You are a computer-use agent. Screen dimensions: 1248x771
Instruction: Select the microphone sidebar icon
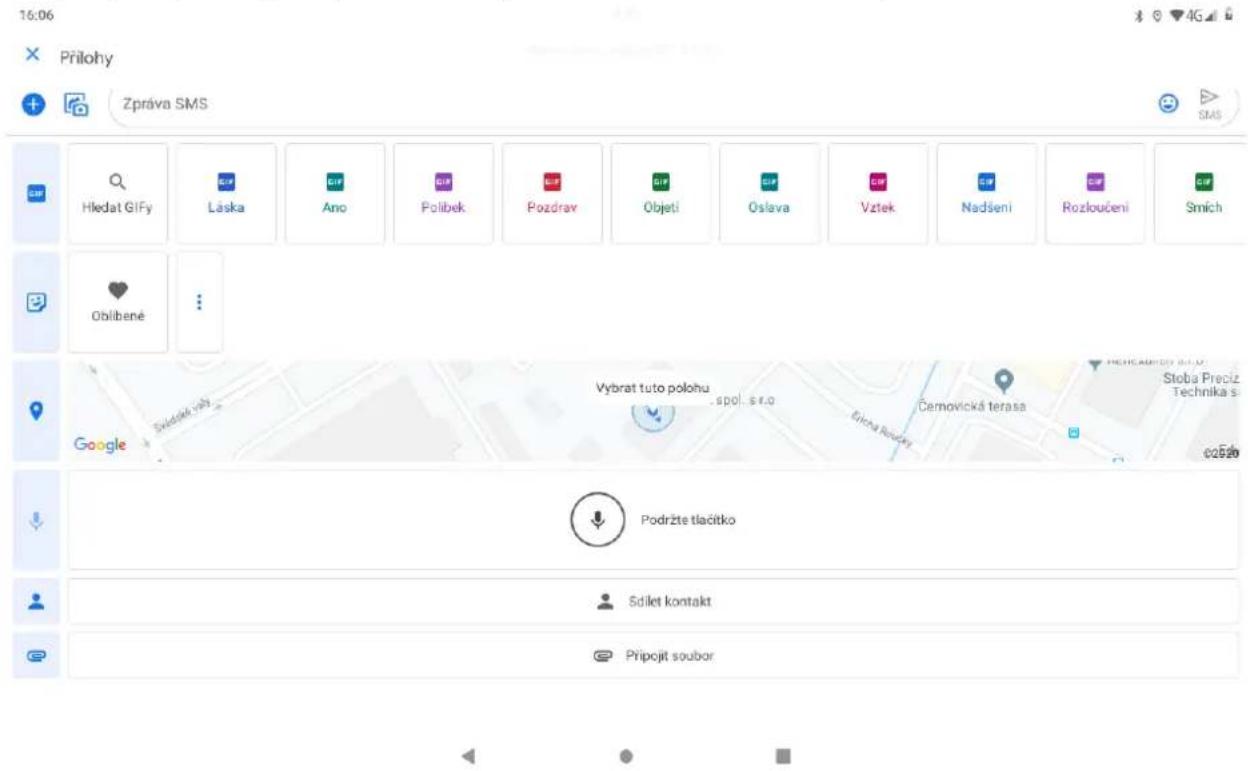point(35,520)
